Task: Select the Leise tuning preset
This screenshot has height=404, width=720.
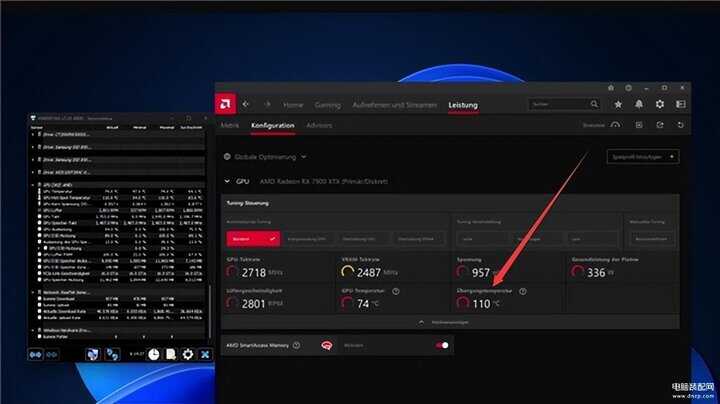Action: [x=482, y=239]
